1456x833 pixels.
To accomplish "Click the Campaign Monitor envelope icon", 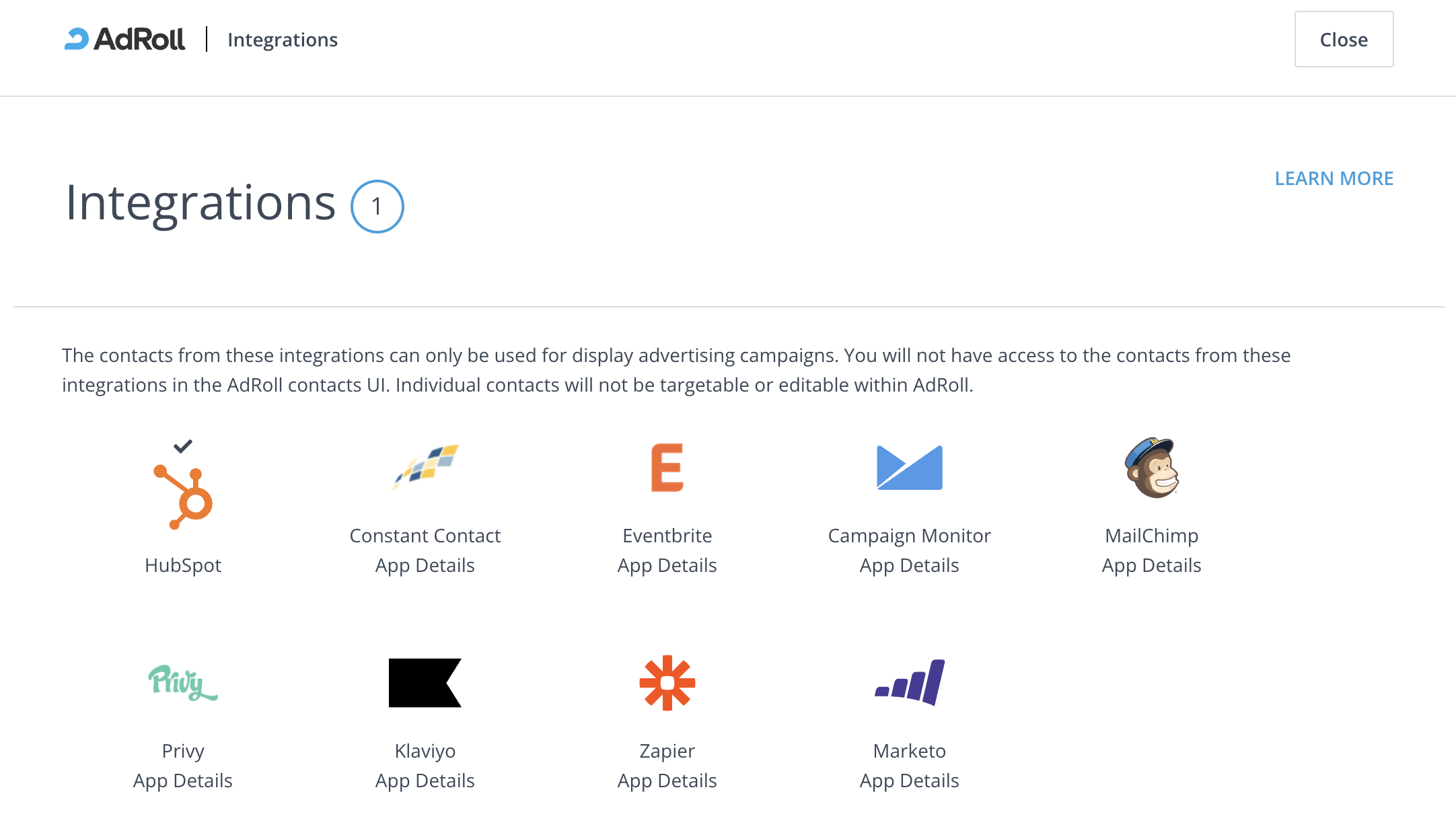I will pos(909,467).
